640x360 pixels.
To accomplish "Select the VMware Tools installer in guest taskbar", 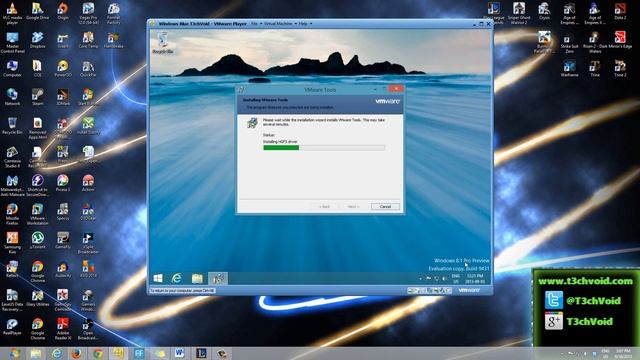I will pyautogui.click(x=218, y=278).
